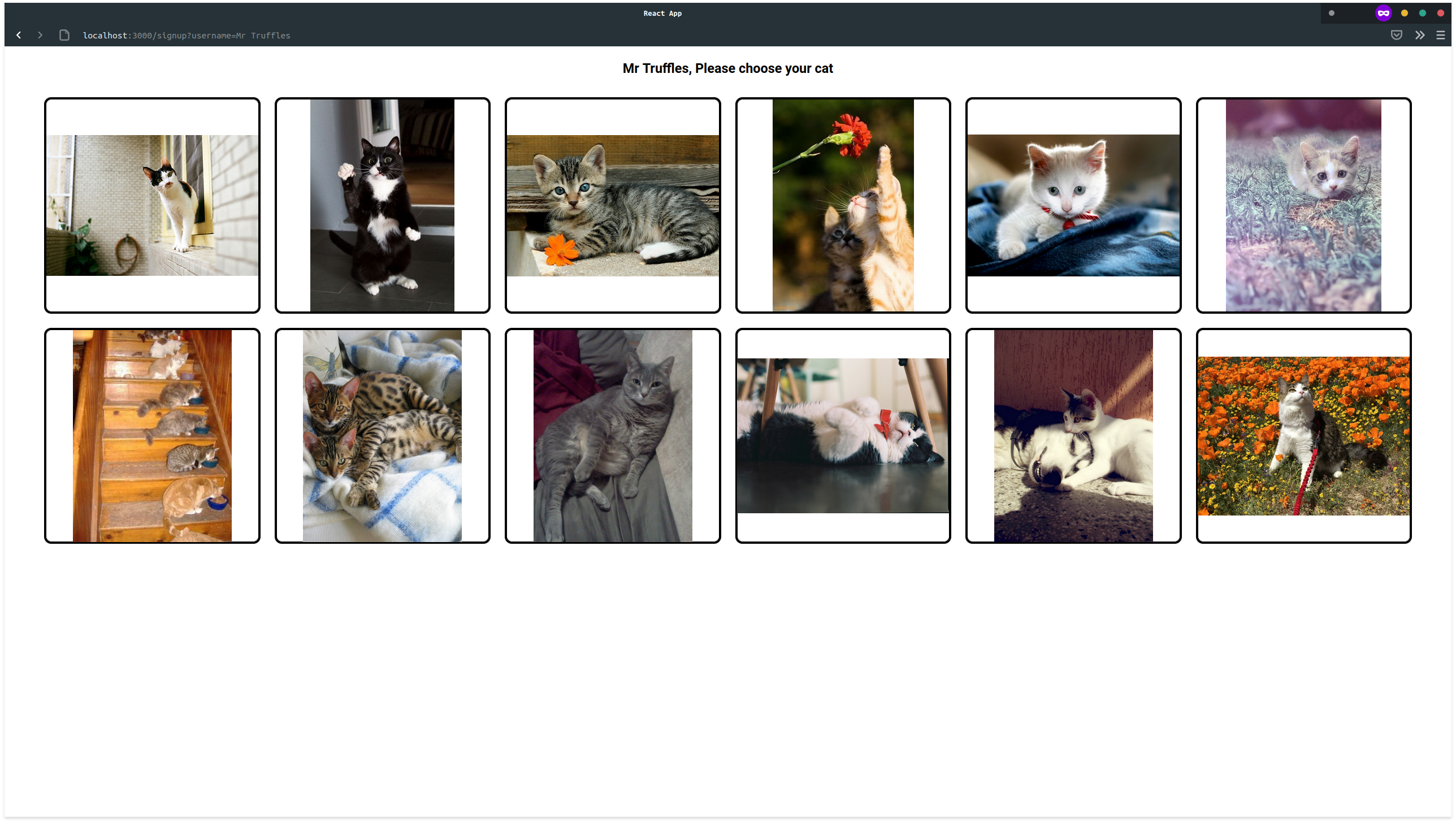Screen dimensions: 1456x823
Task: Select the two Bengal cats on blanket
Action: tap(382, 436)
